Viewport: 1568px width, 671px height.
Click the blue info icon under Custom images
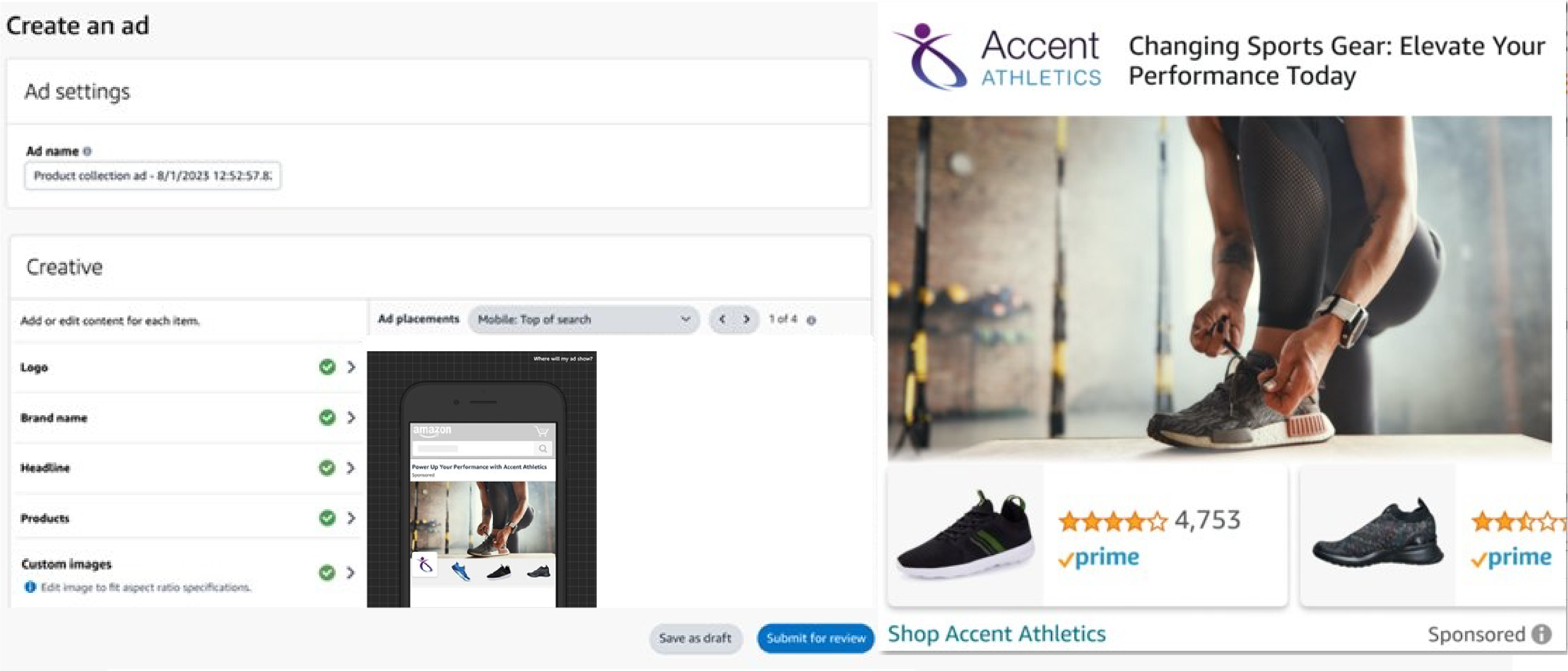tap(30, 587)
